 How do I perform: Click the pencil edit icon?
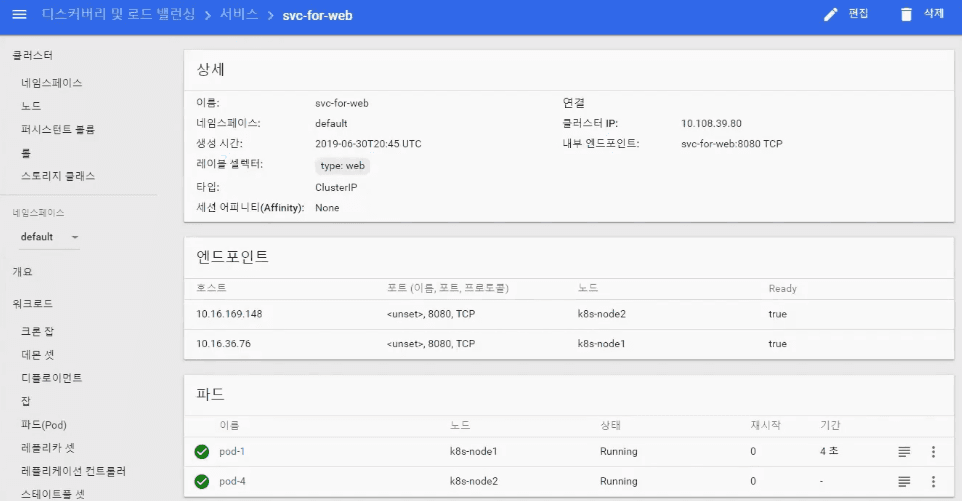click(830, 15)
